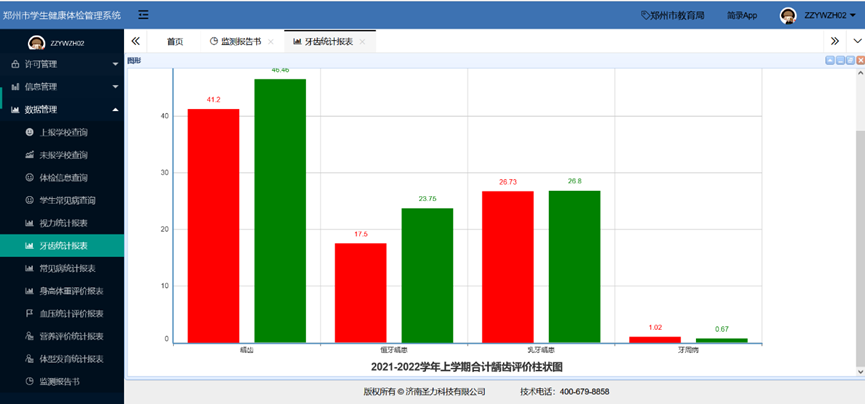Viewport: 865px width, 404px height.
Task: Toggle the sidebar hamburger menu icon
Action: pos(144,15)
